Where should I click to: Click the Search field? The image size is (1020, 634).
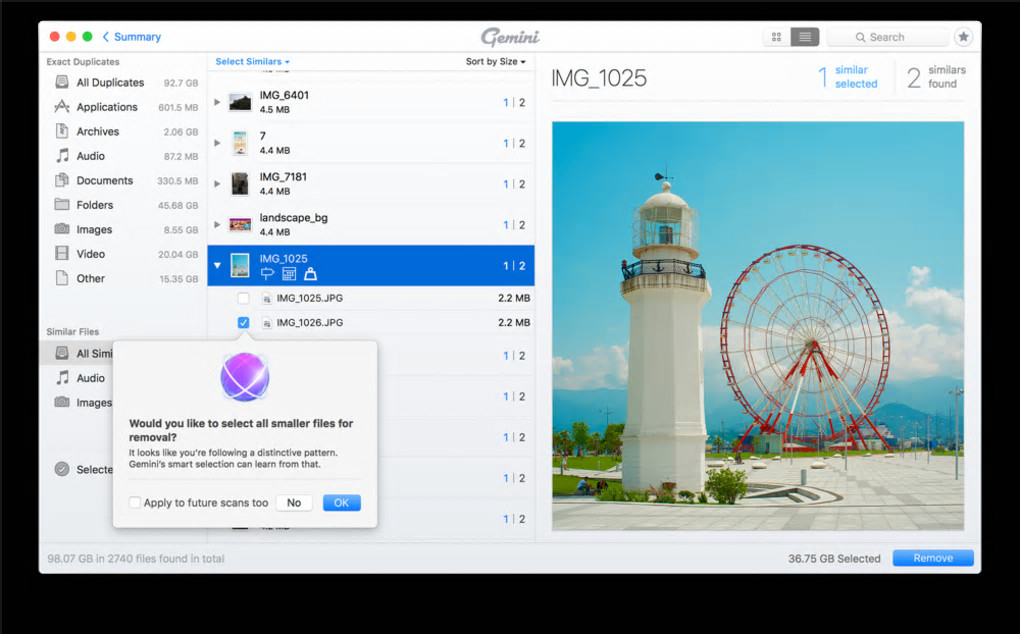pyautogui.click(x=887, y=37)
